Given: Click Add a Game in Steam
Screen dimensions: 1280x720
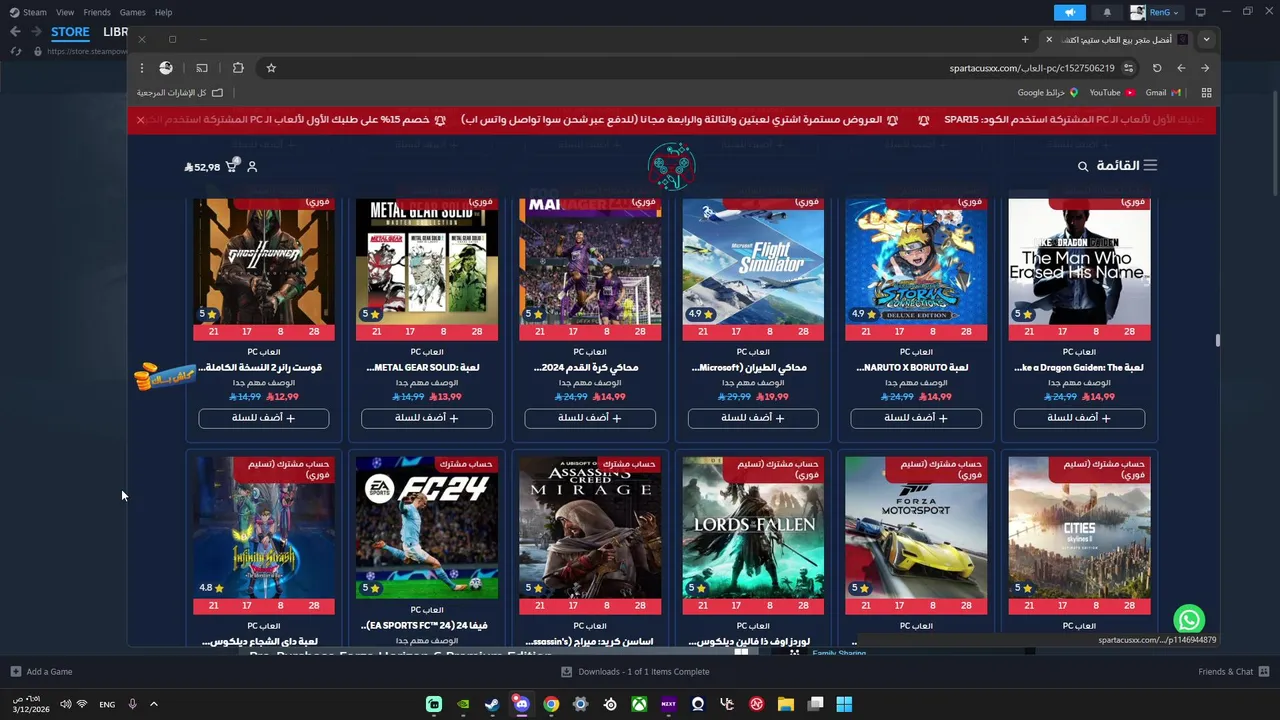Looking at the screenshot, I should click(41, 672).
